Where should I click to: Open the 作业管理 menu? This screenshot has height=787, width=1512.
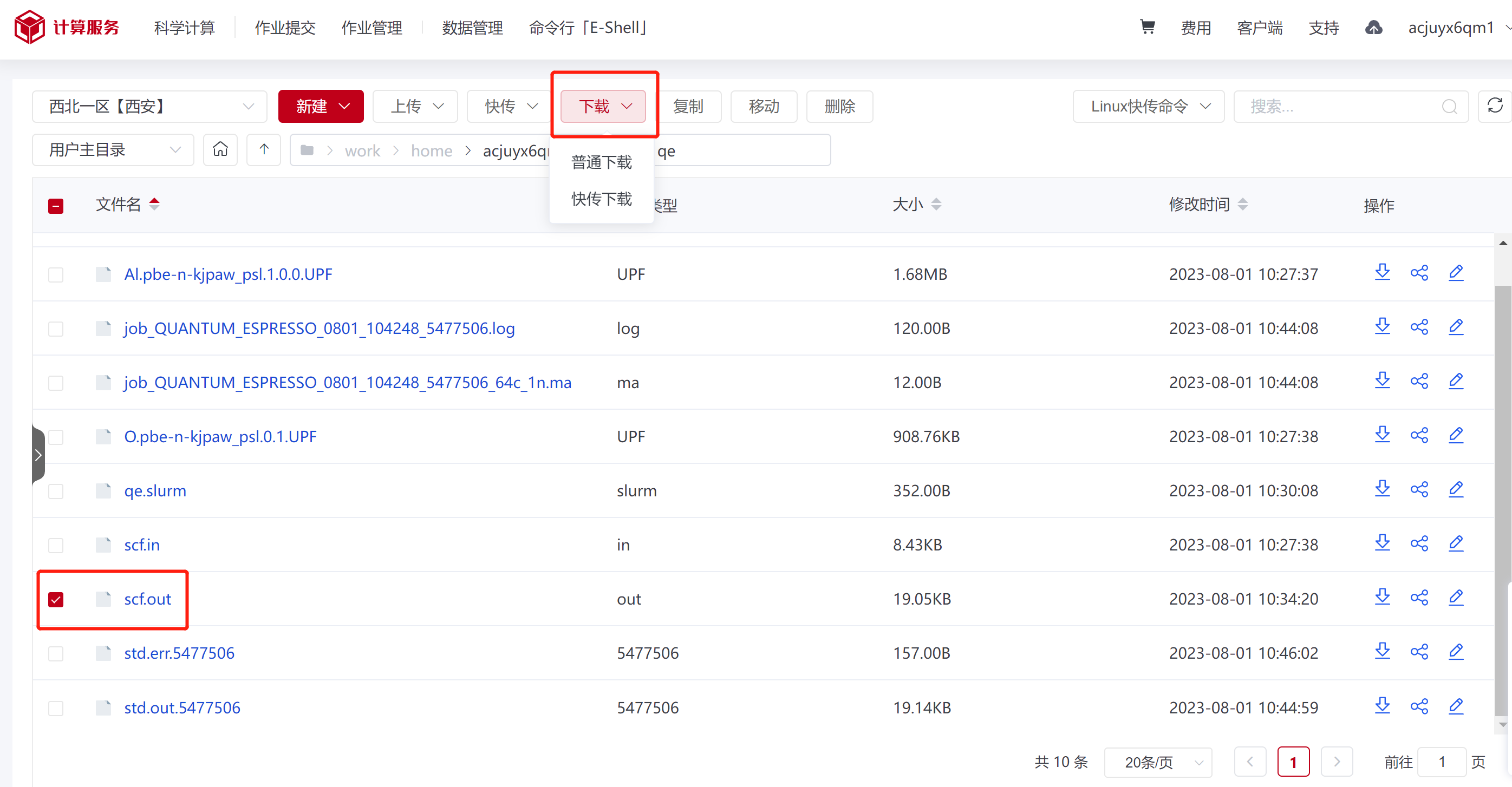[372, 28]
